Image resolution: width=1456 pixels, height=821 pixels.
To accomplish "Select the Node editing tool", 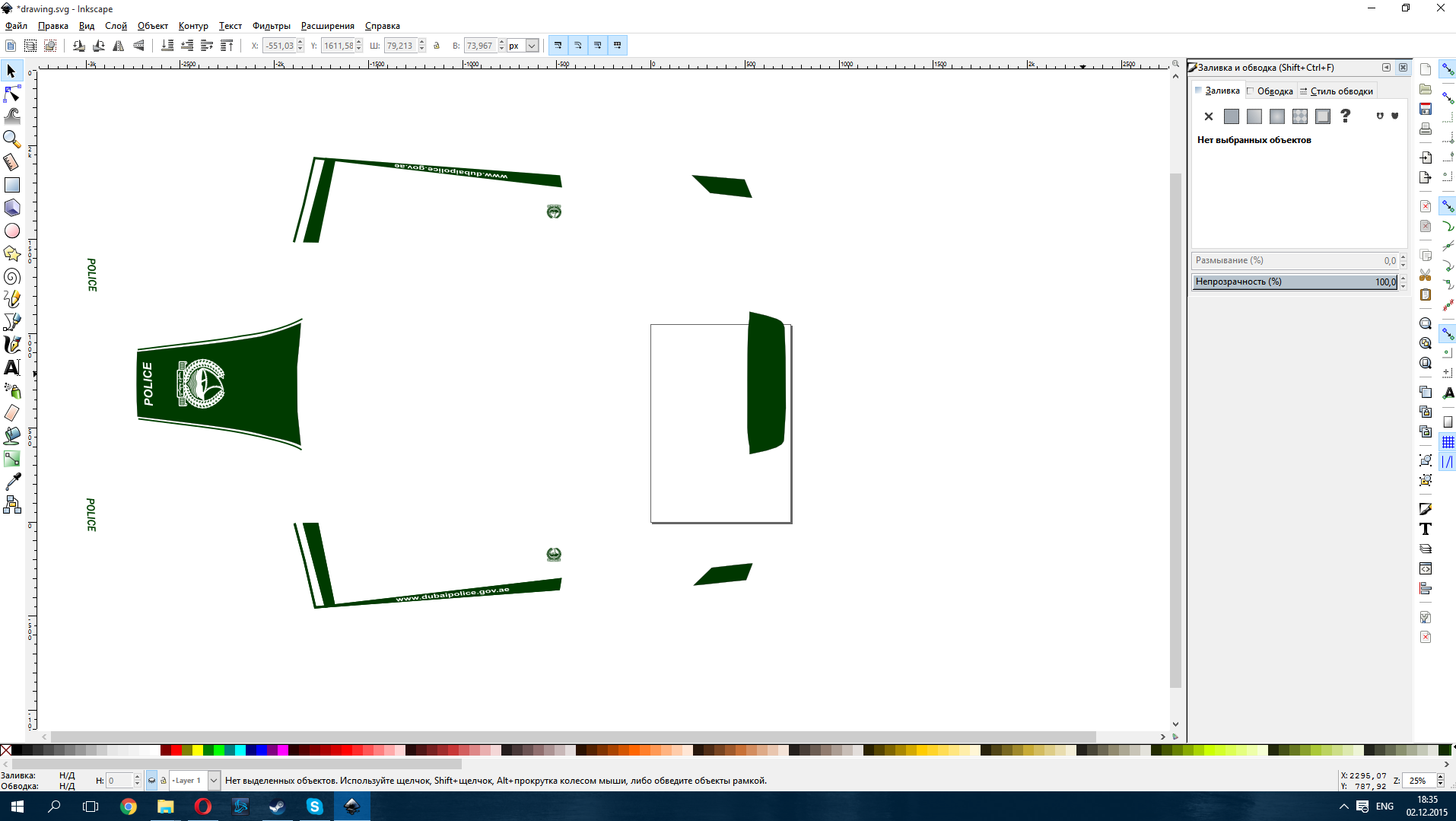I will (11, 94).
